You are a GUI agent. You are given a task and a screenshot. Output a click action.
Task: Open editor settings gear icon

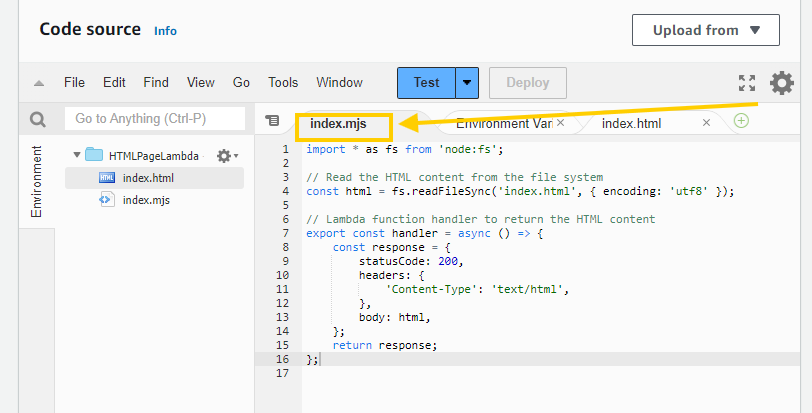781,83
